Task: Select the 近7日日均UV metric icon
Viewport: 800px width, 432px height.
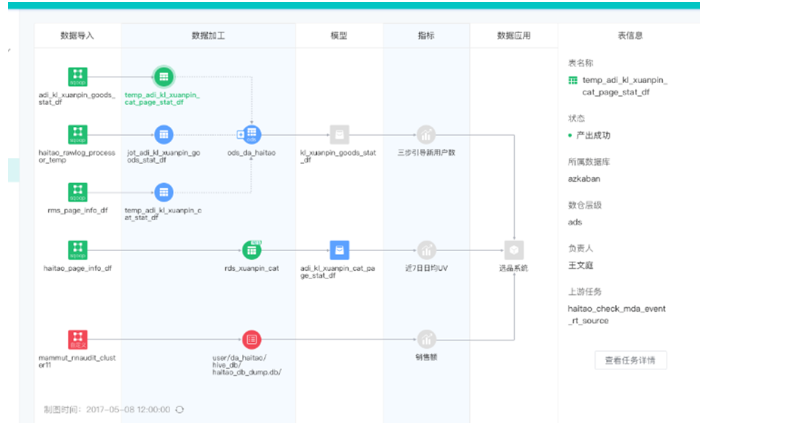Action: 426,250
